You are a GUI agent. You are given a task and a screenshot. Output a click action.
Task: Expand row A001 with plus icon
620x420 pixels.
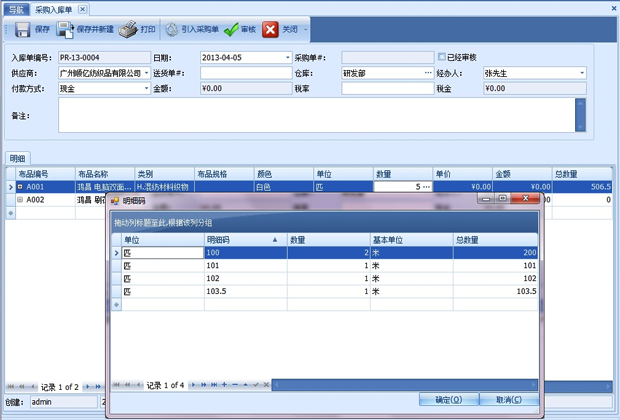20,187
